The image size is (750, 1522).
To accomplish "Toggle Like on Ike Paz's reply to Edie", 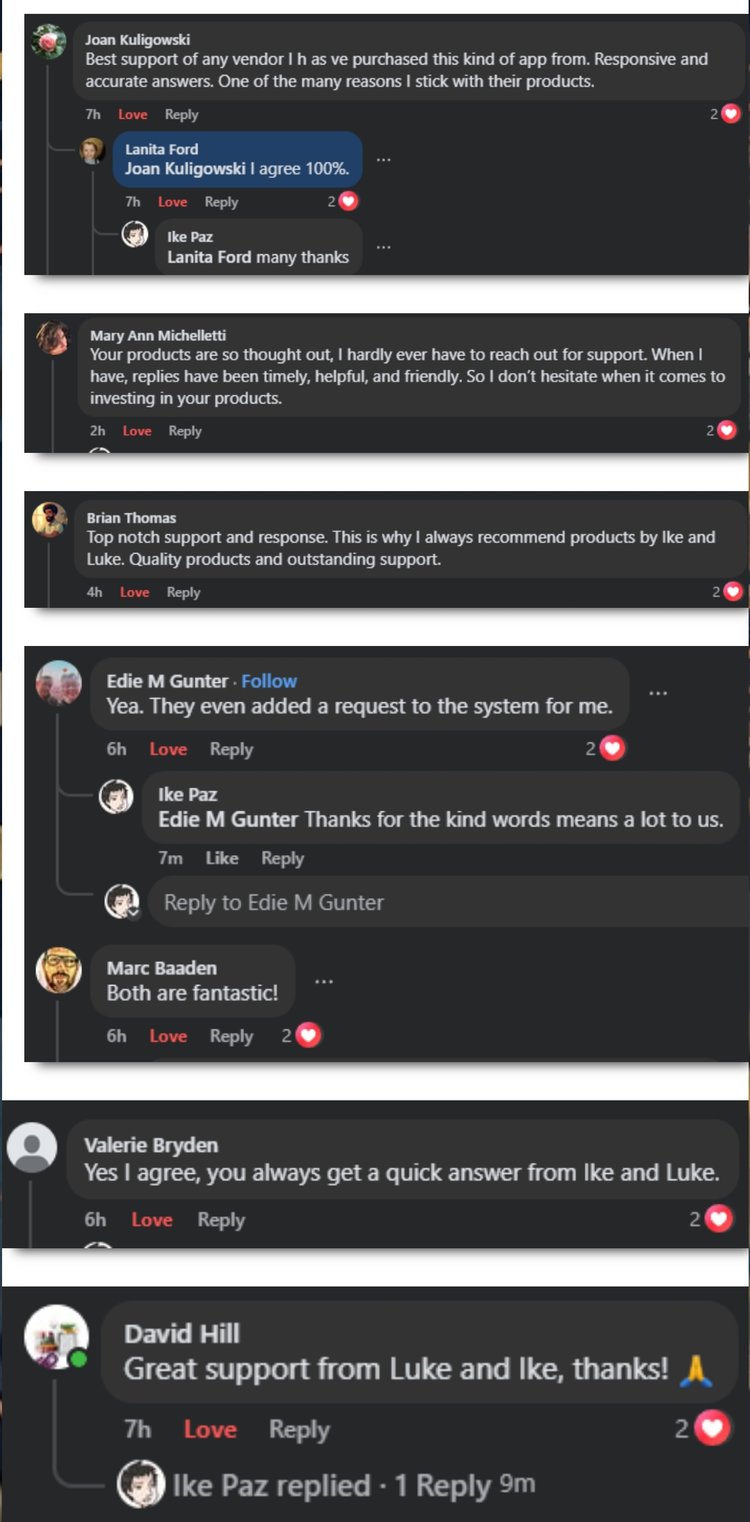I will [x=222, y=858].
